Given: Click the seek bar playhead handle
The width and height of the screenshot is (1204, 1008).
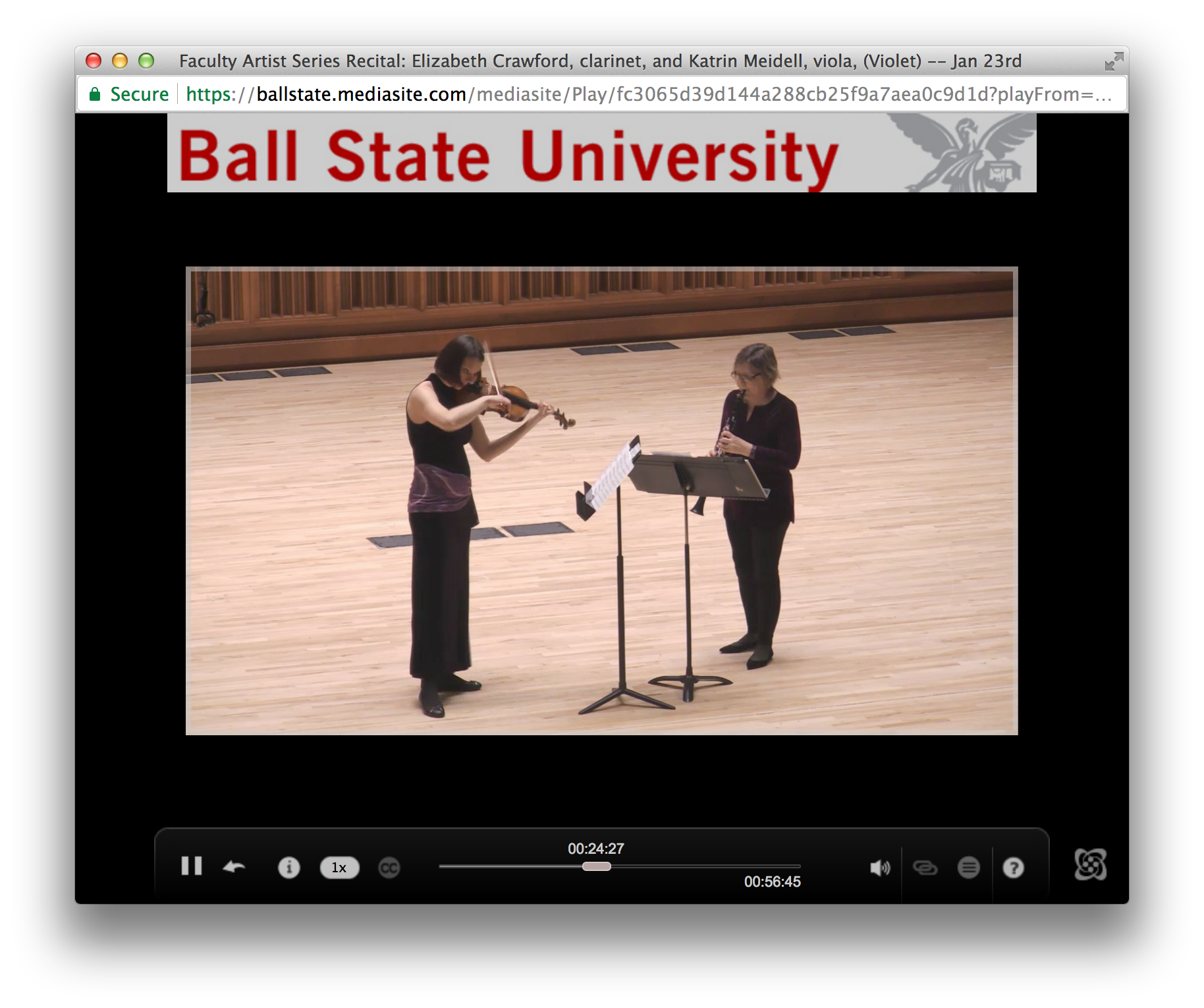Looking at the screenshot, I should 596,866.
